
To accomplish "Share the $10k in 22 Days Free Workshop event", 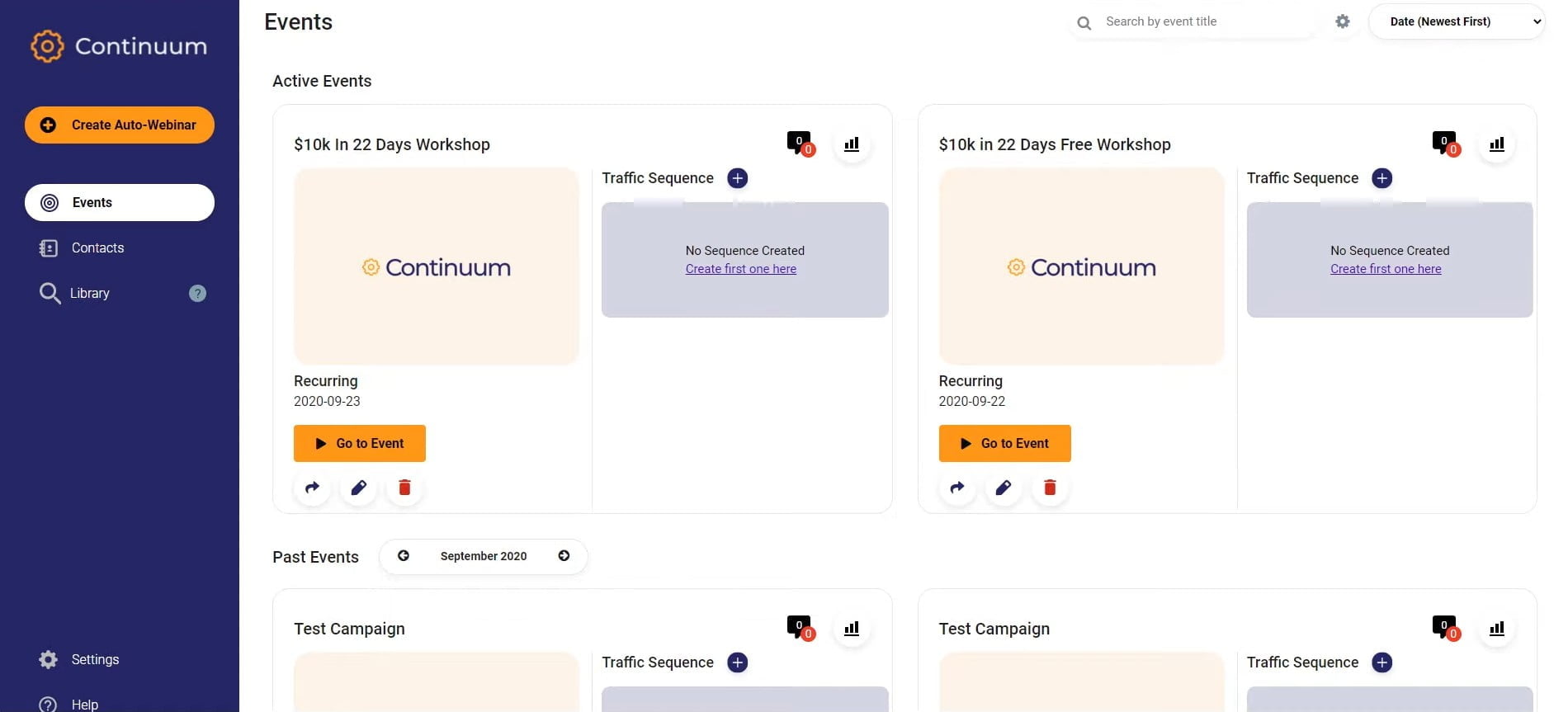I will tap(957, 488).
